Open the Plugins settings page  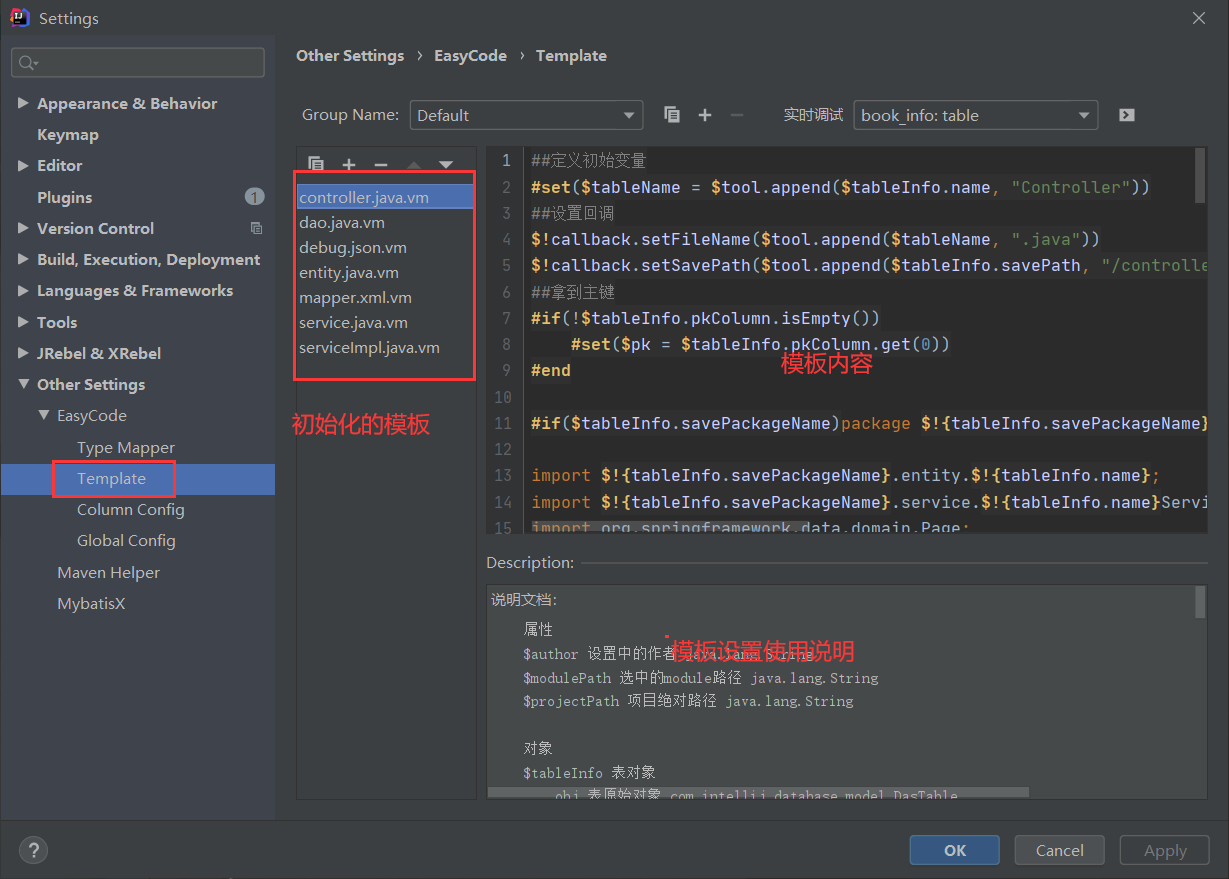(x=65, y=197)
